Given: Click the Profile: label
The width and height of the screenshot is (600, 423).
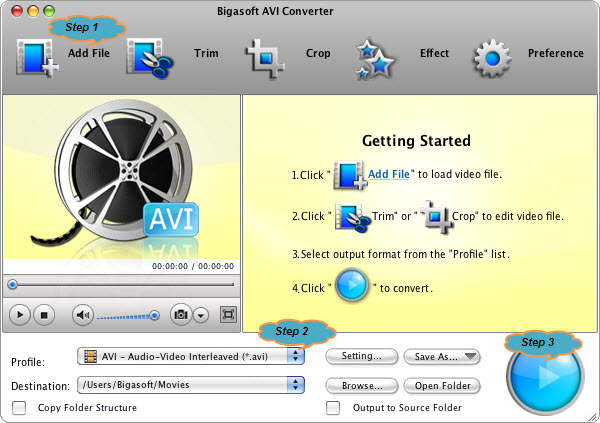Looking at the screenshot, I should (28, 362).
